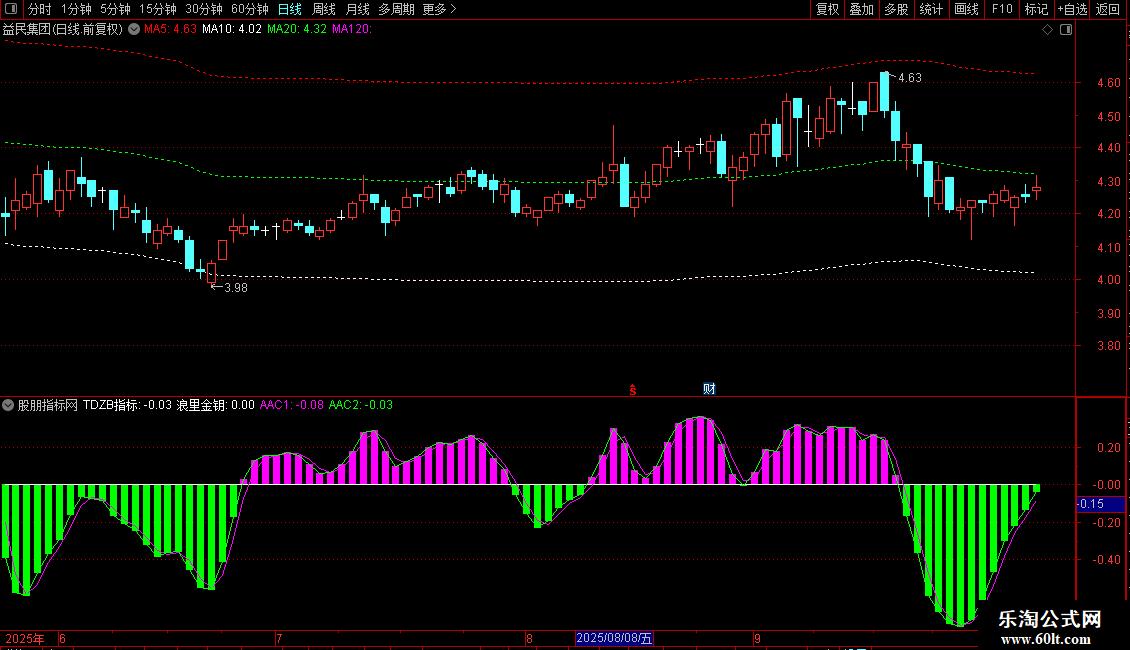Select the 1分钟 period tab
This screenshot has width=1130, height=650.
click(x=76, y=9)
